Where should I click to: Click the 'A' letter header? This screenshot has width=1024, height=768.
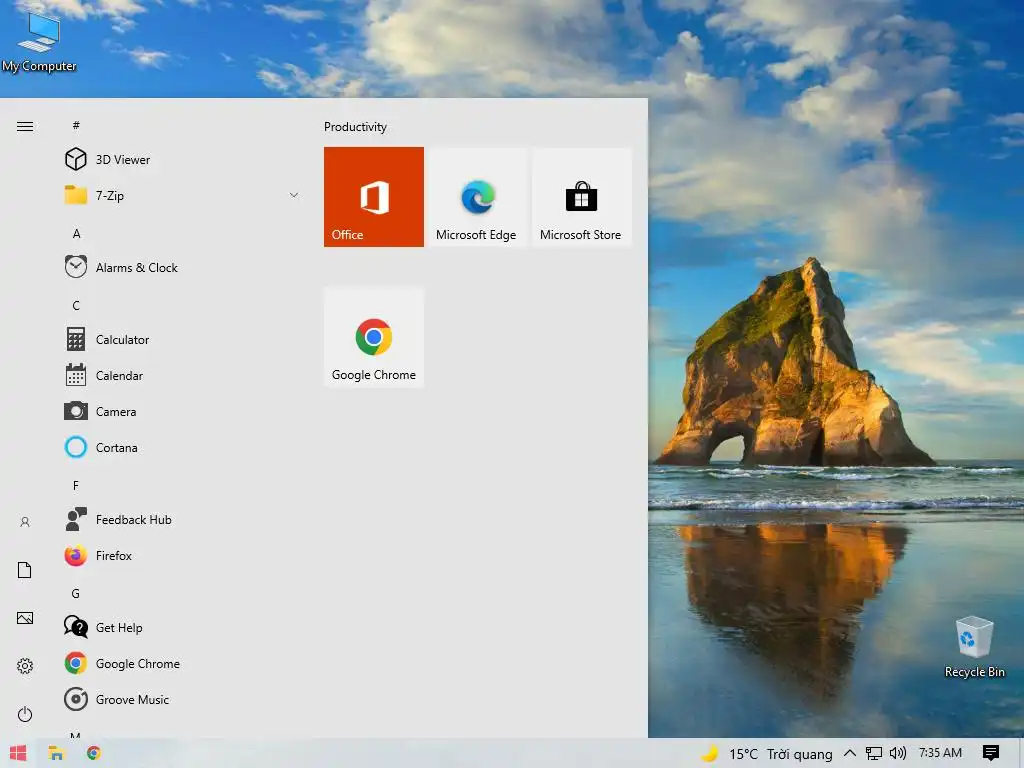[76, 234]
